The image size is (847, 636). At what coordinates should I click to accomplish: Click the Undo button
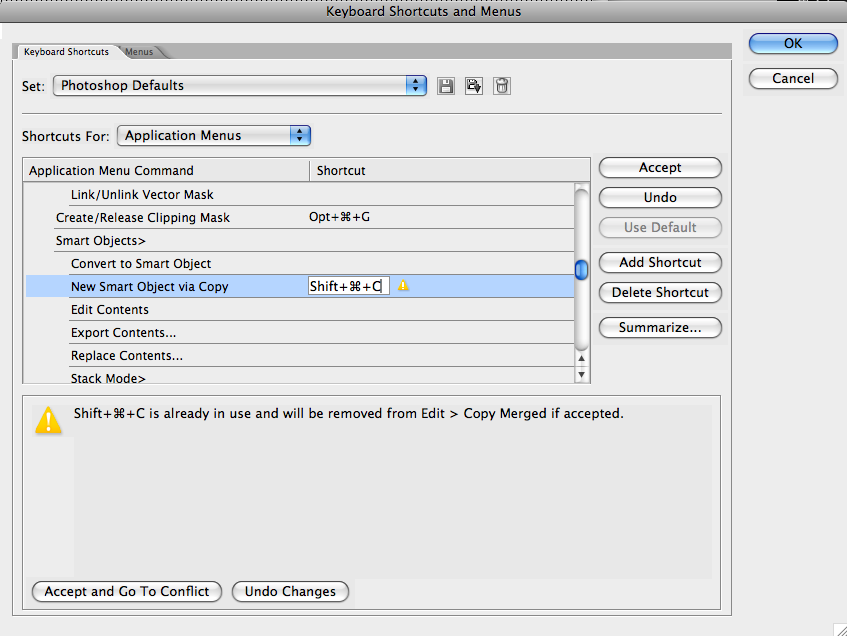660,197
